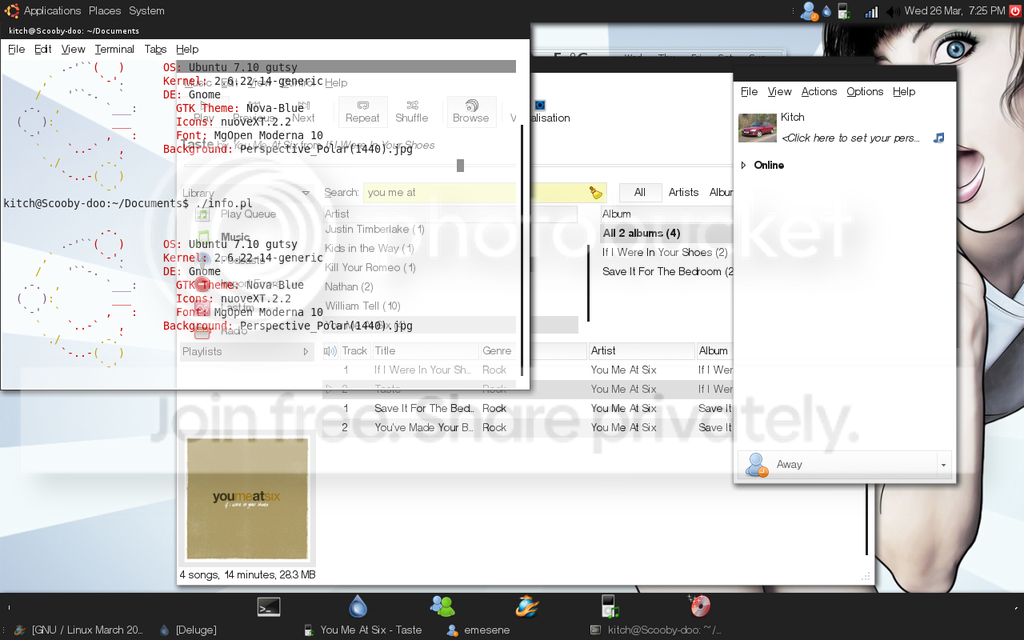Select the Artists search filter
This screenshot has height=640, width=1024.
(683, 192)
